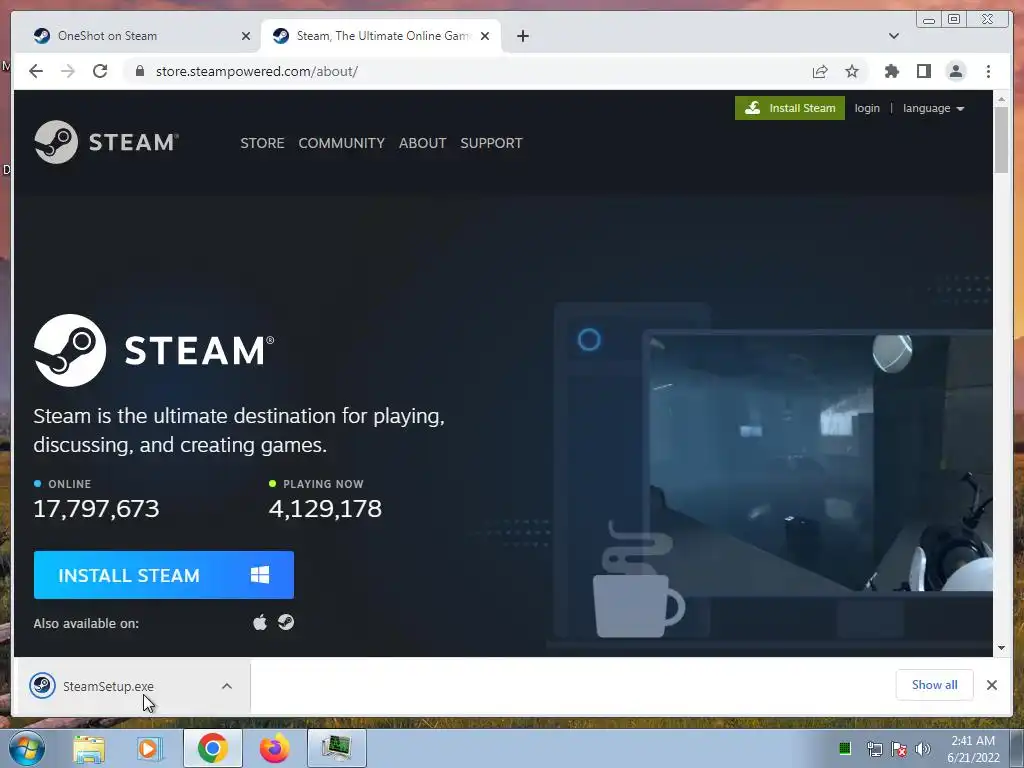Image resolution: width=1024 pixels, height=768 pixels.
Task: Click the Chrome taskbar icon
Action: pyautogui.click(x=212, y=748)
